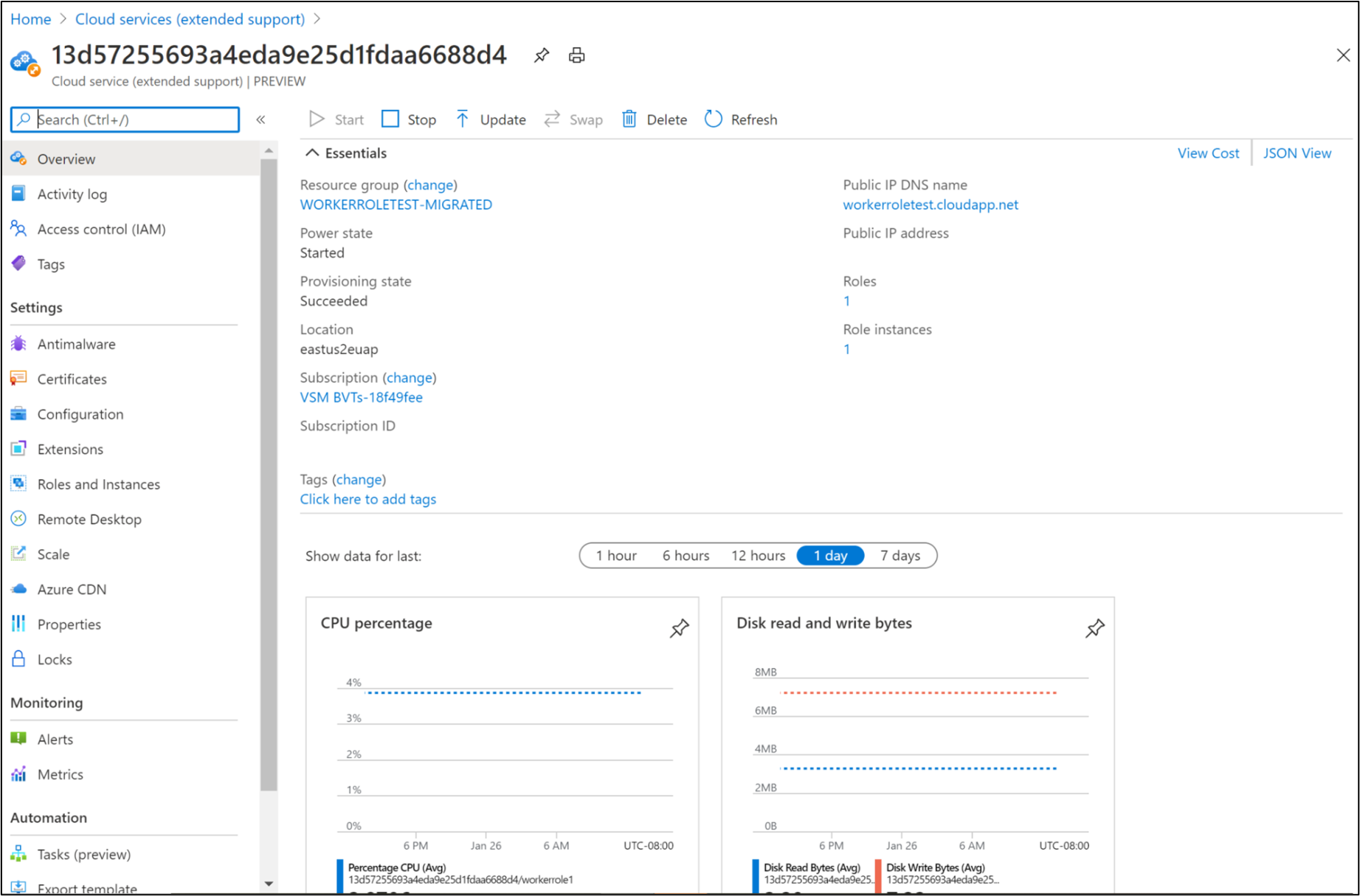
Task: Click here to add tags
Action: 367,499
